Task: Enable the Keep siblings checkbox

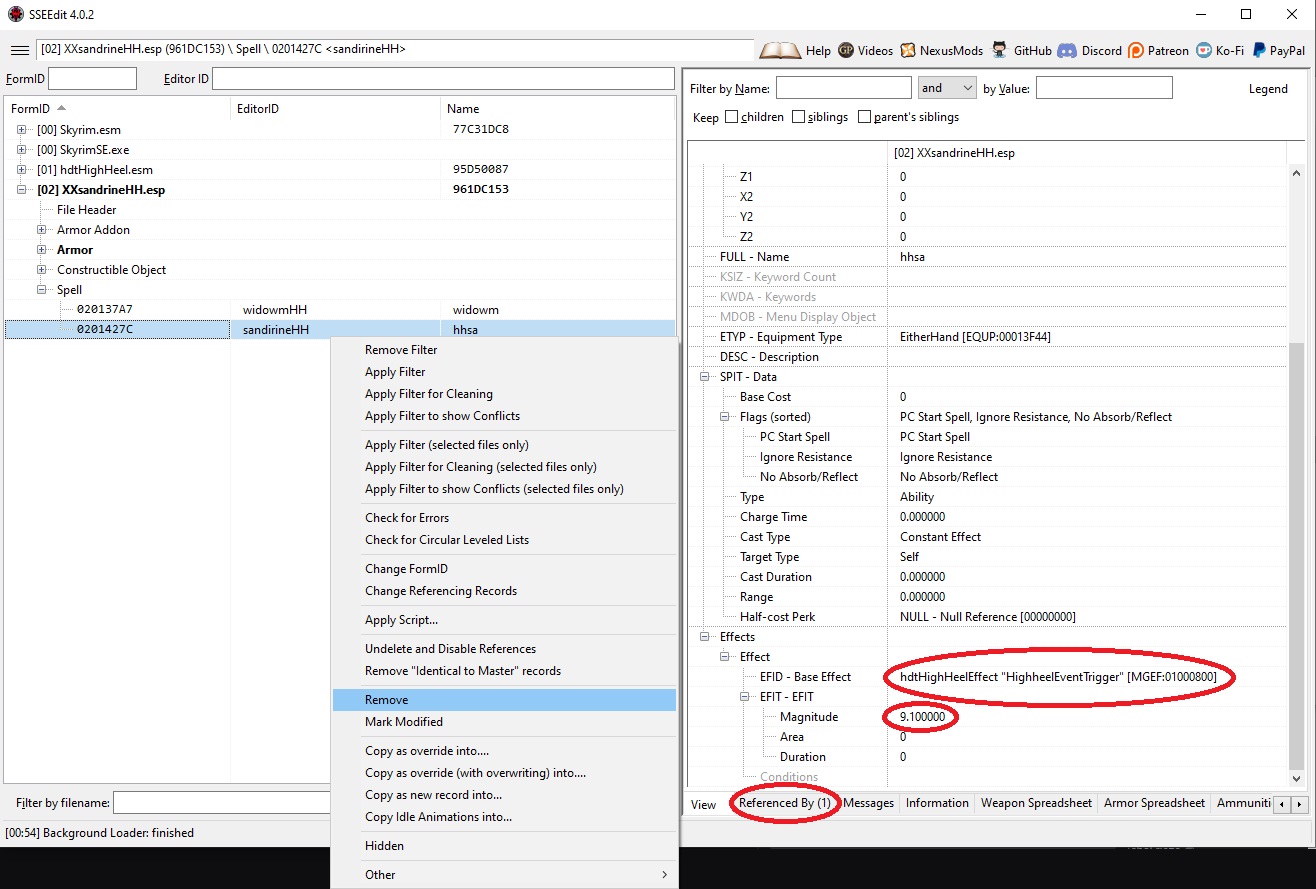Action: [799, 117]
